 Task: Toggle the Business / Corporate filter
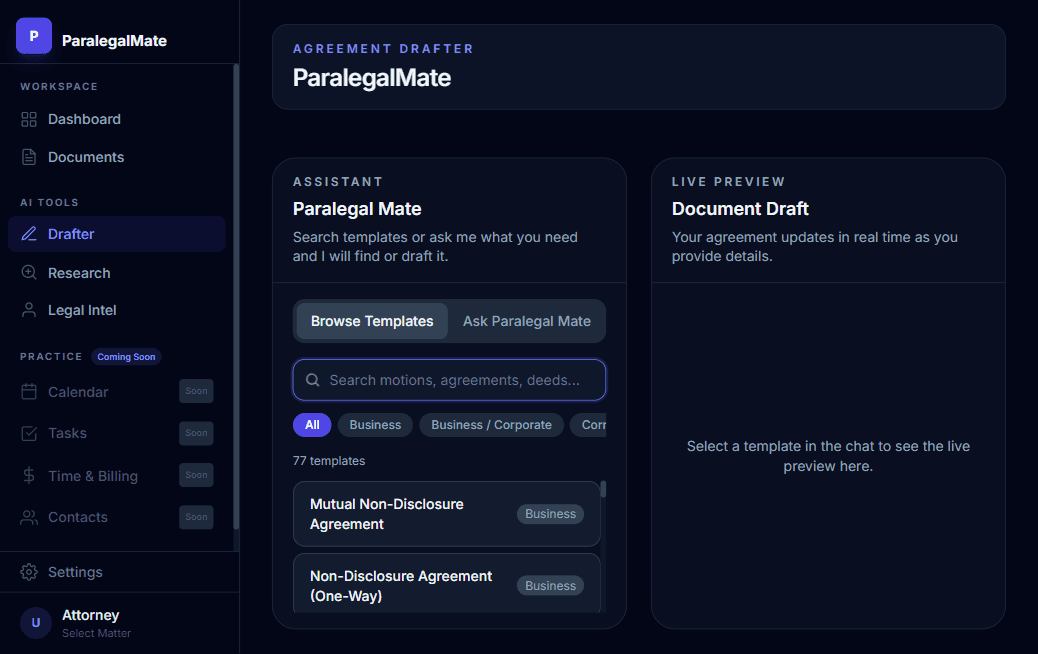491,424
